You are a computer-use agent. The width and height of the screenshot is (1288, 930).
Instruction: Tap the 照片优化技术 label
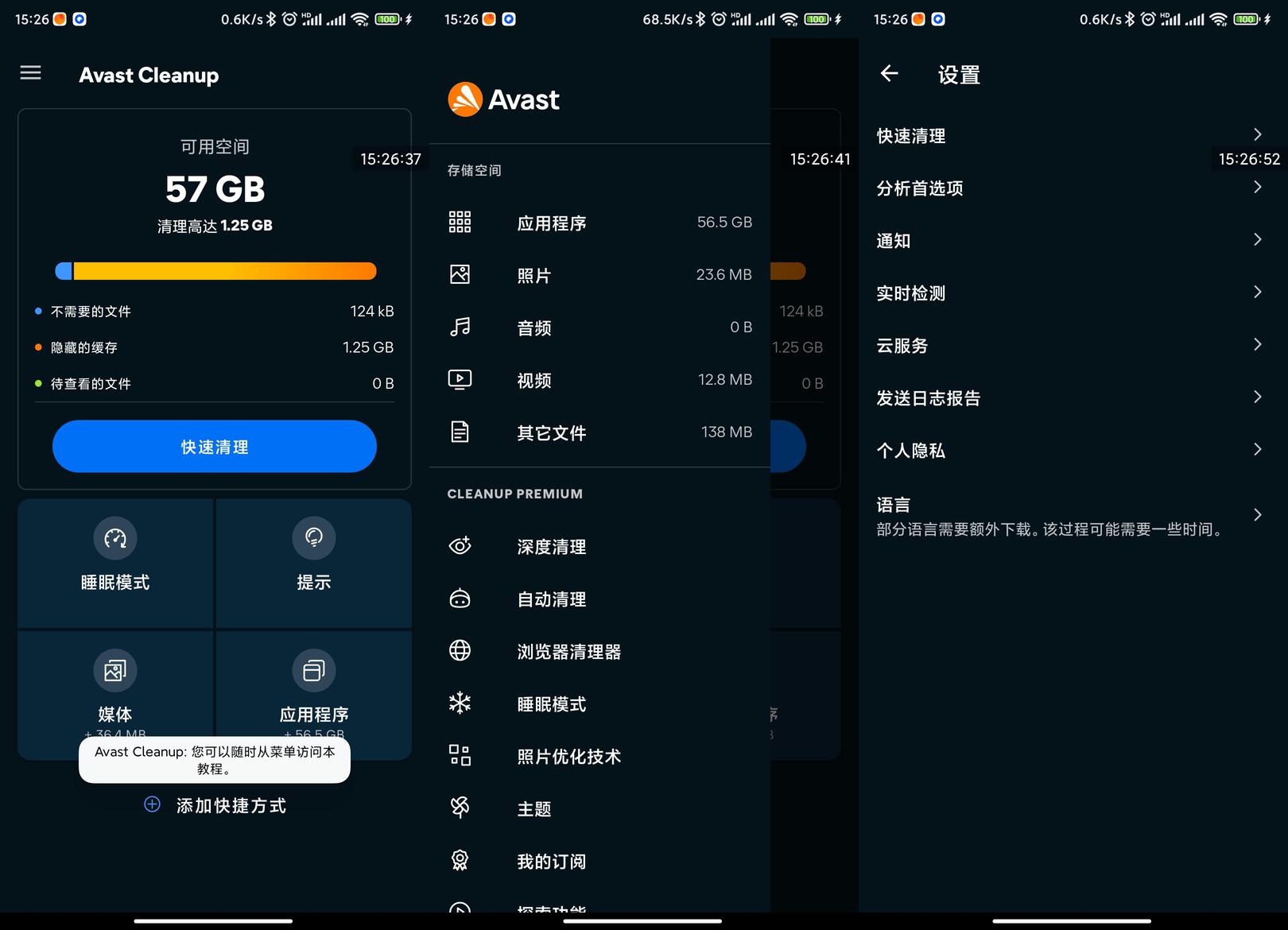(569, 757)
